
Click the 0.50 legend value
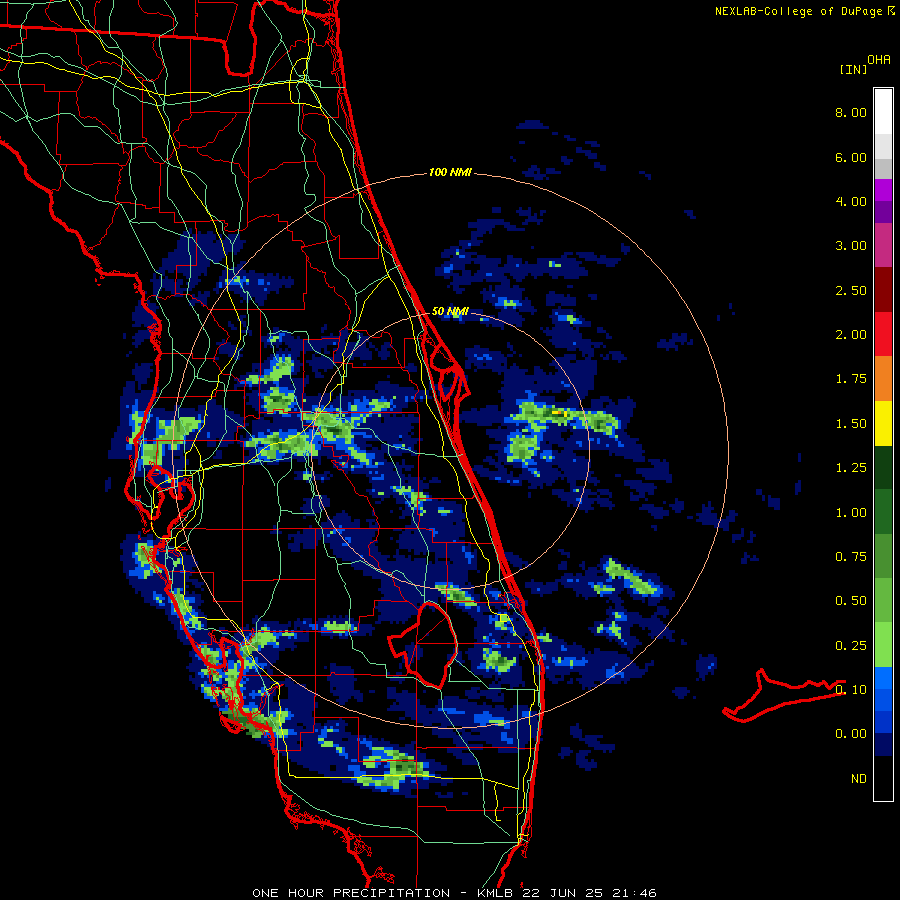851,601
